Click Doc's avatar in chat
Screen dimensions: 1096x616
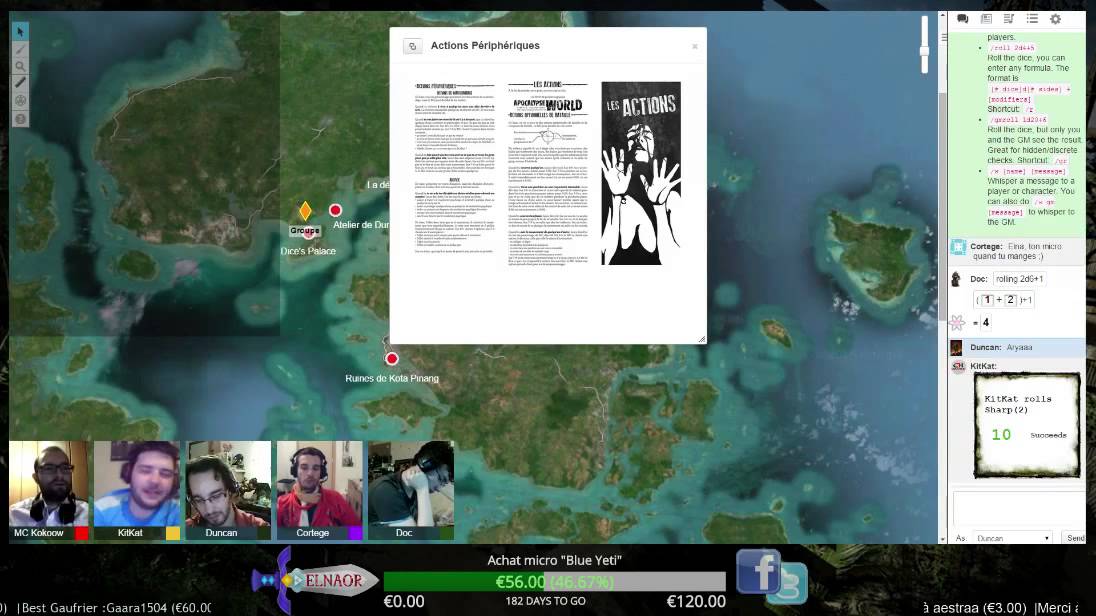point(956,279)
